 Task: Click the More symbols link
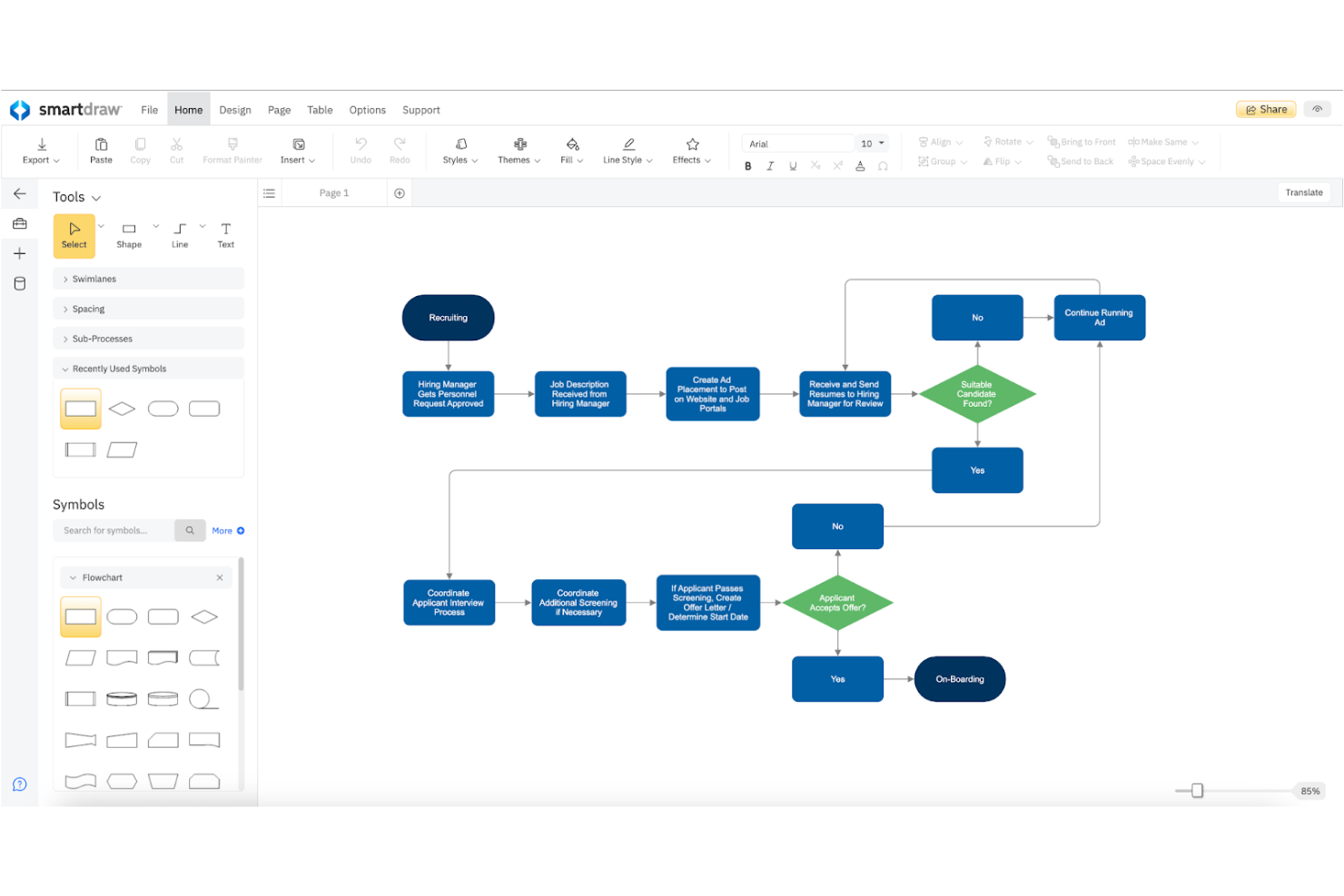228,530
